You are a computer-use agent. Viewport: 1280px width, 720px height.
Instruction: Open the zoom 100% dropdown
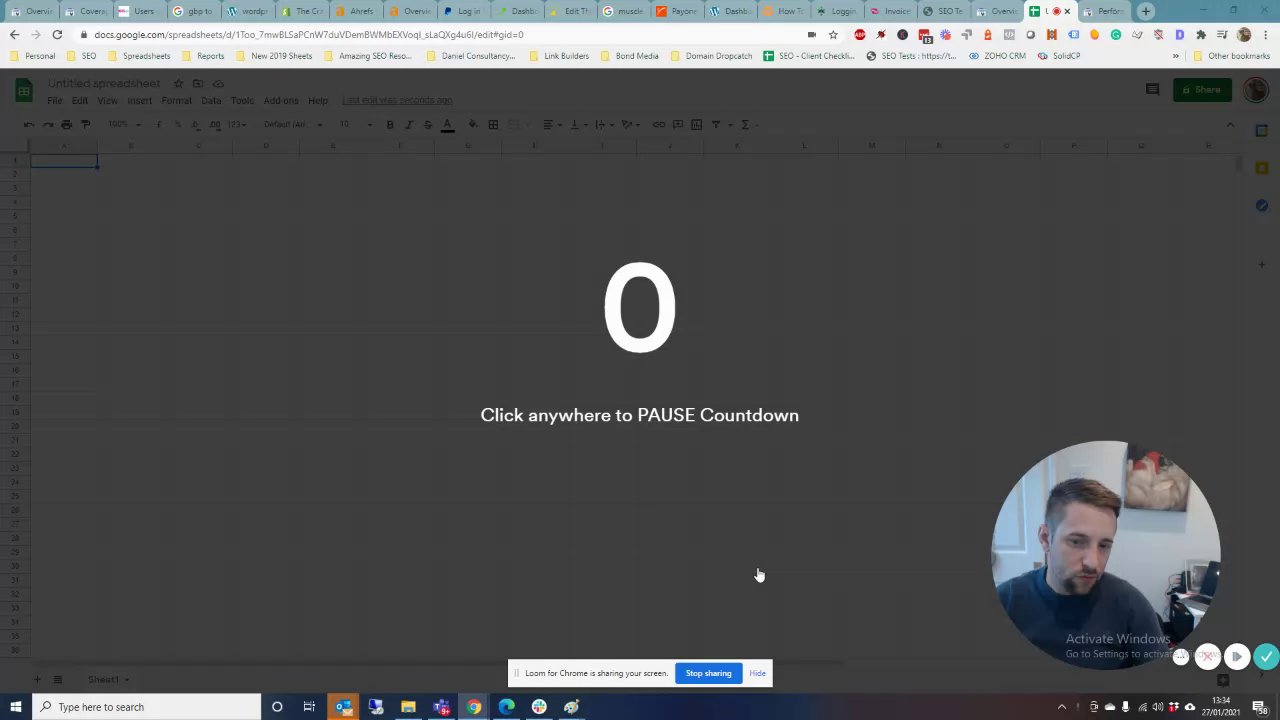[124, 124]
